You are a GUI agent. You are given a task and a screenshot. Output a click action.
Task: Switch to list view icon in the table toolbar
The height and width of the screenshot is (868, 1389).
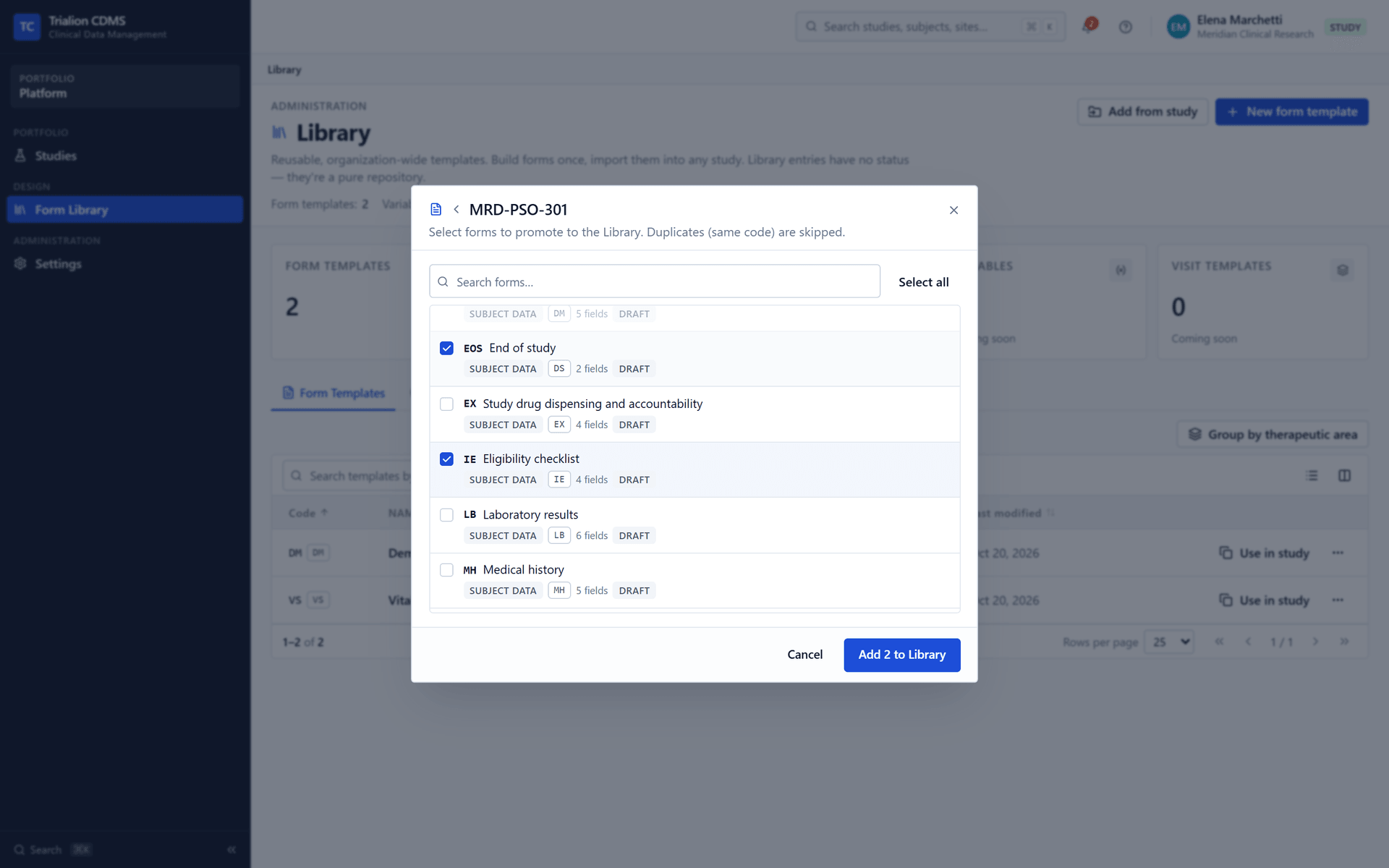click(x=1312, y=475)
